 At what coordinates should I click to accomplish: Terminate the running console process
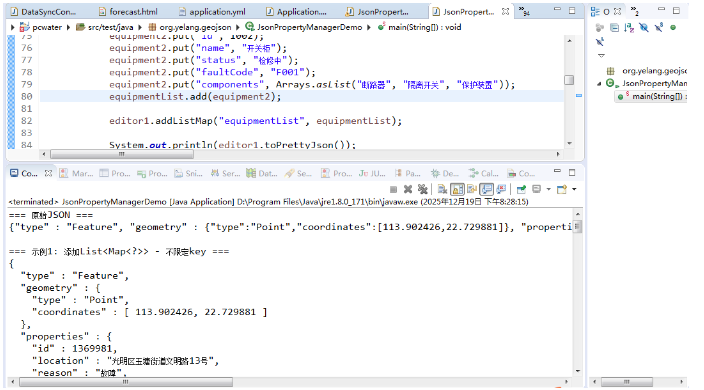tap(393, 189)
